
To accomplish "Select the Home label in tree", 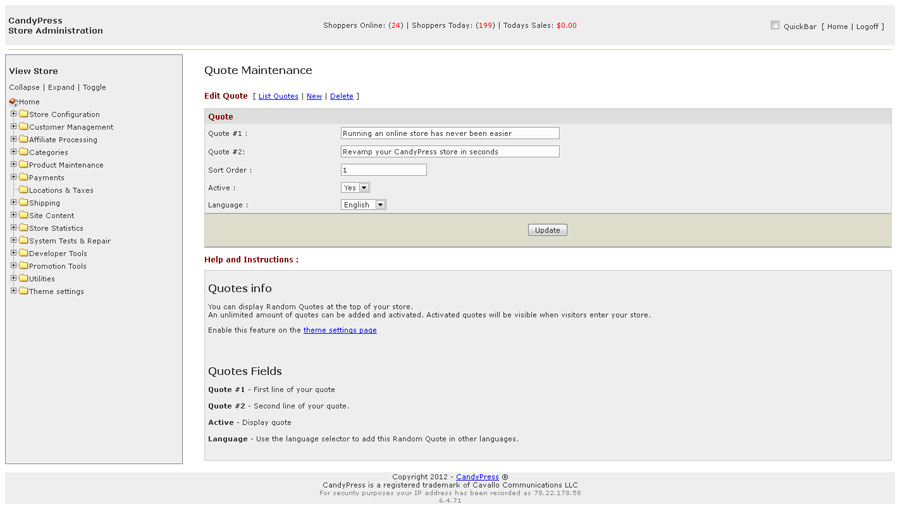I will point(29,102).
